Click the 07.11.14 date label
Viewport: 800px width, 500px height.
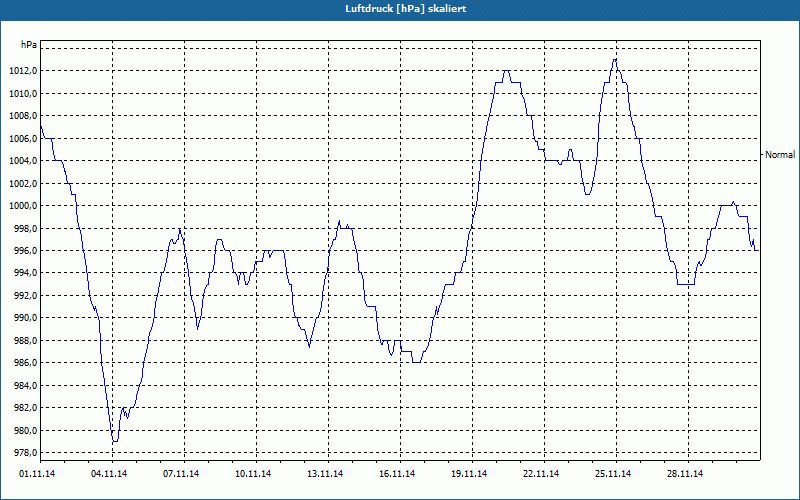(181, 474)
